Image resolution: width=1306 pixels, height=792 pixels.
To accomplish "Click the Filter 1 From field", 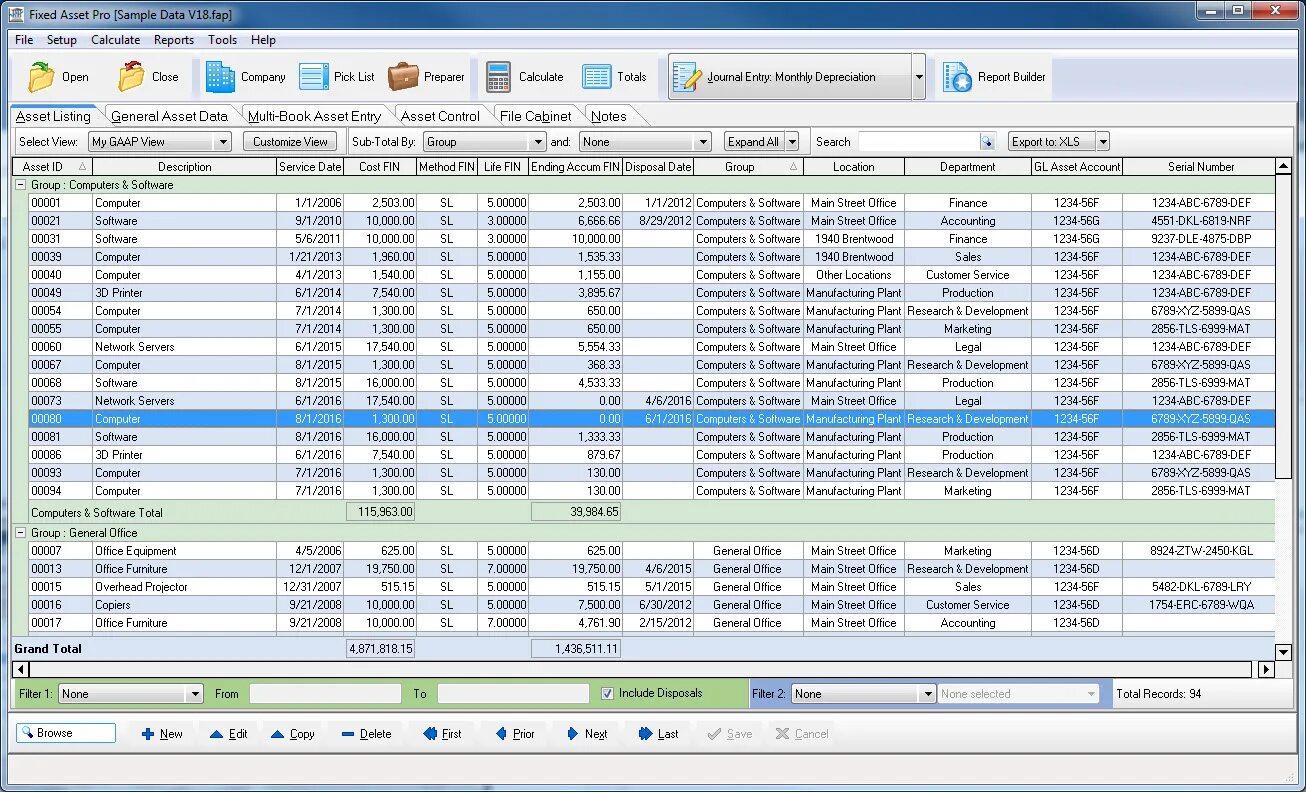I will pos(325,694).
